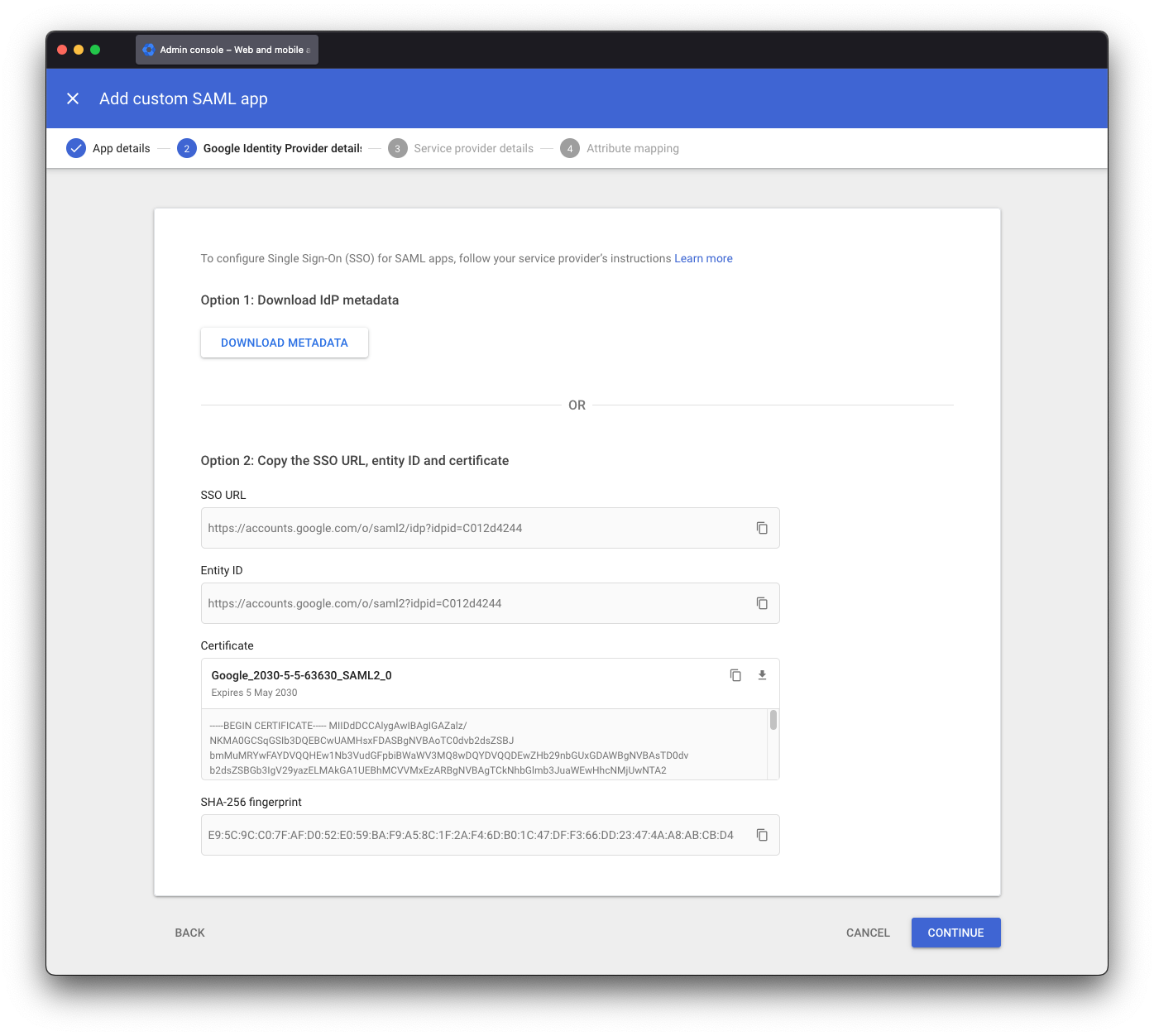Click the DOWNLOAD METADATA button
This screenshot has height=1036, width=1154.
[x=284, y=342]
